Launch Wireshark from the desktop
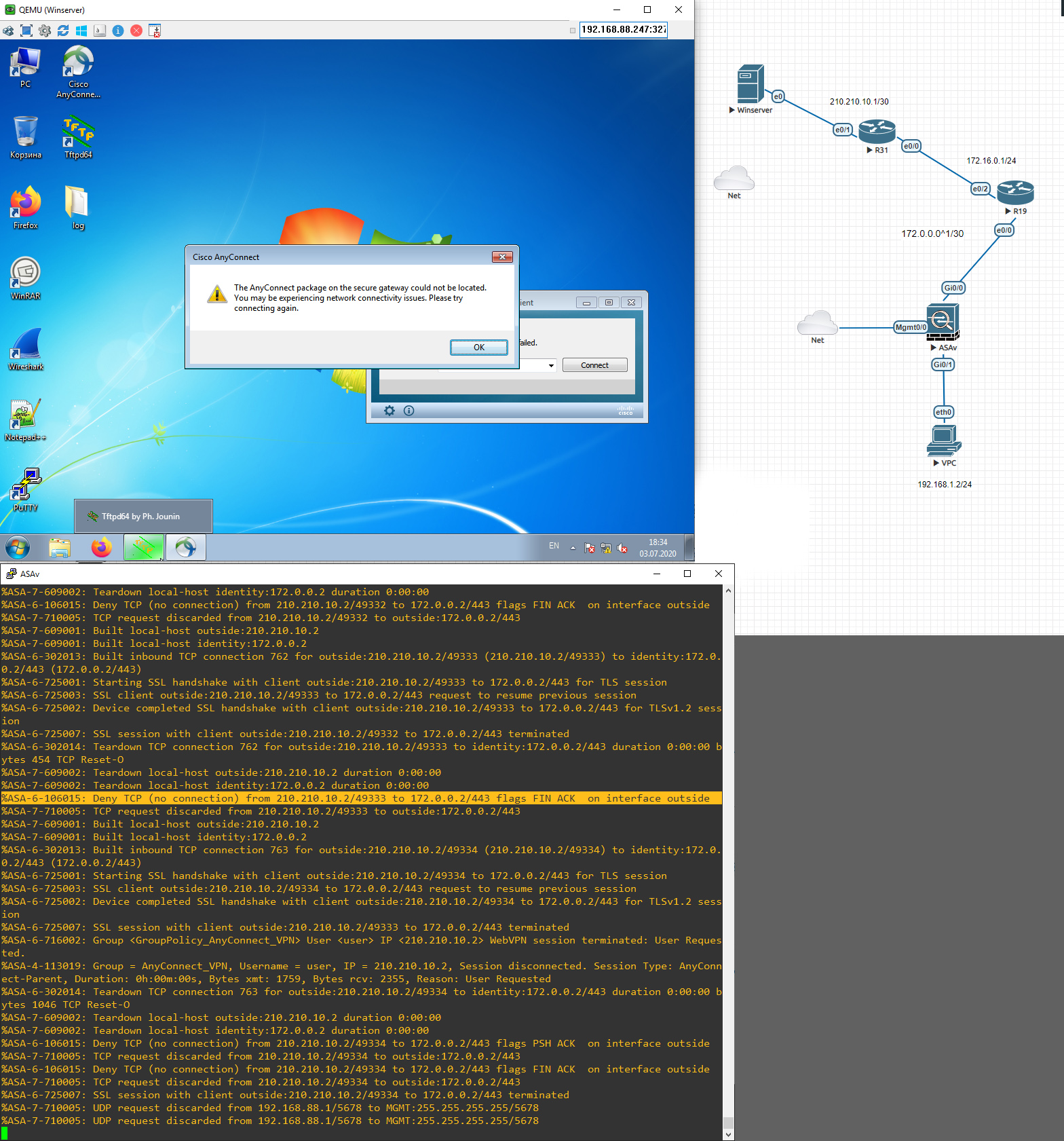The image size is (1064, 1141). point(26,349)
